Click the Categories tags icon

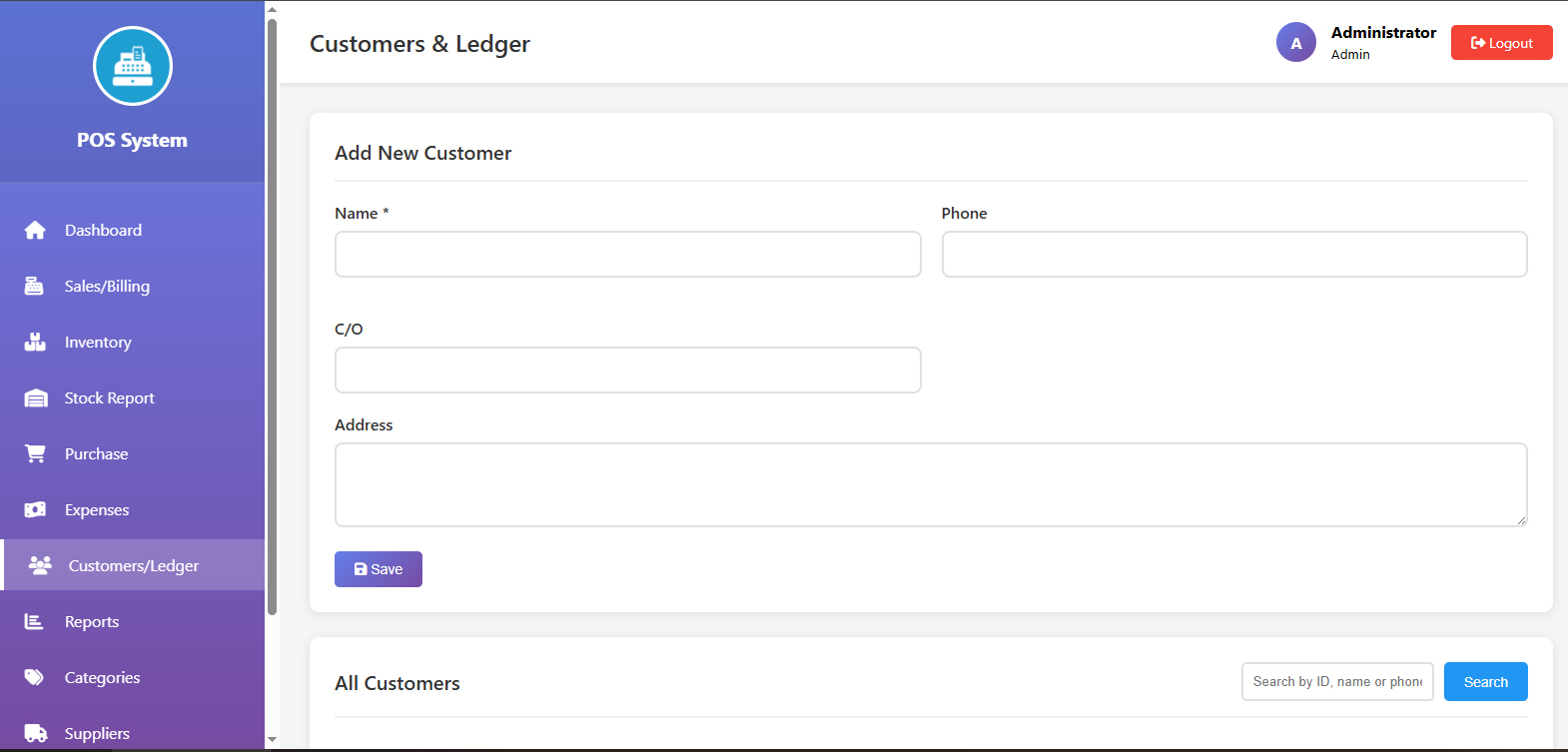click(x=35, y=678)
